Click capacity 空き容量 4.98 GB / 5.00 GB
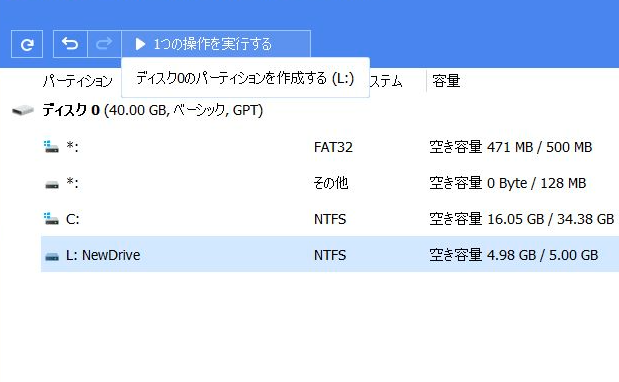 coord(514,255)
